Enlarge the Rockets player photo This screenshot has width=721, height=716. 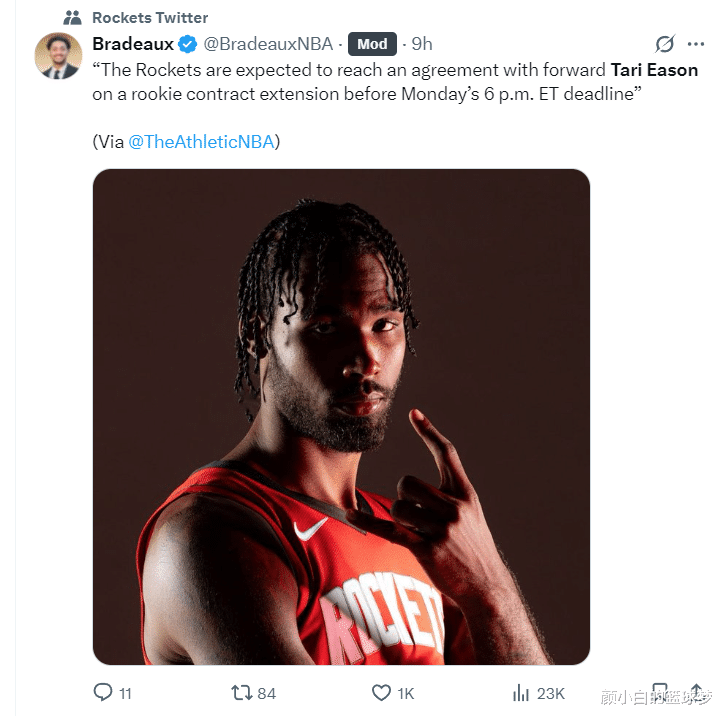coord(341,416)
